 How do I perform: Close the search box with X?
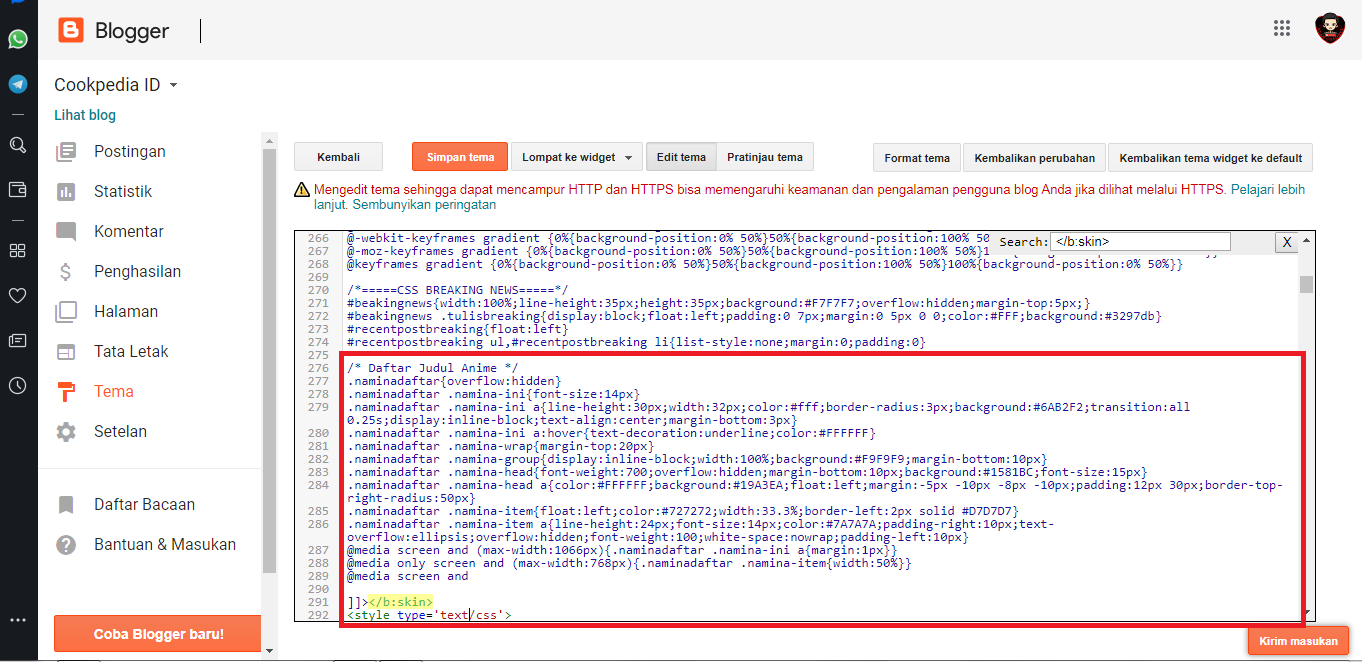[1287, 242]
